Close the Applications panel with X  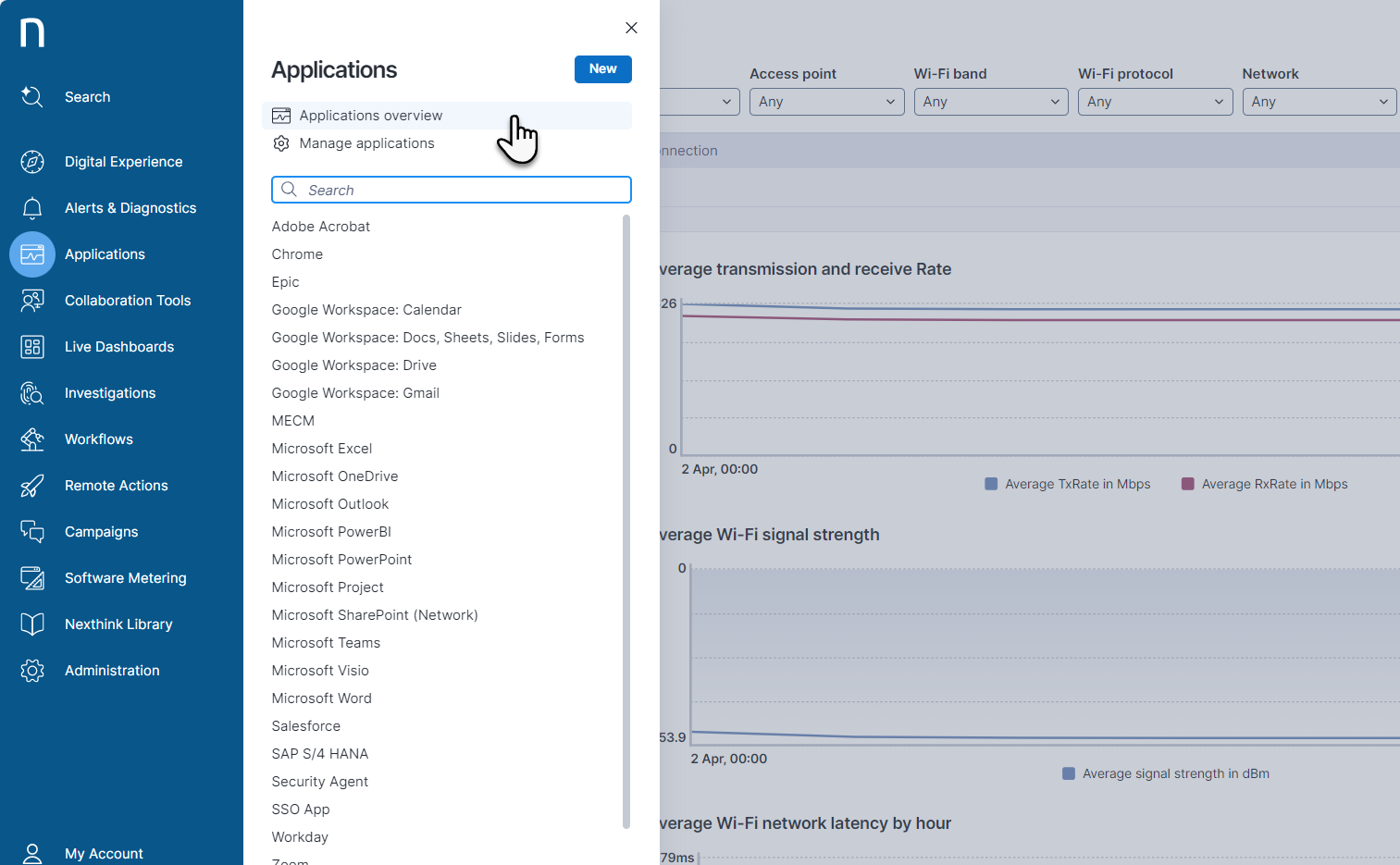(x=631, y=28)
